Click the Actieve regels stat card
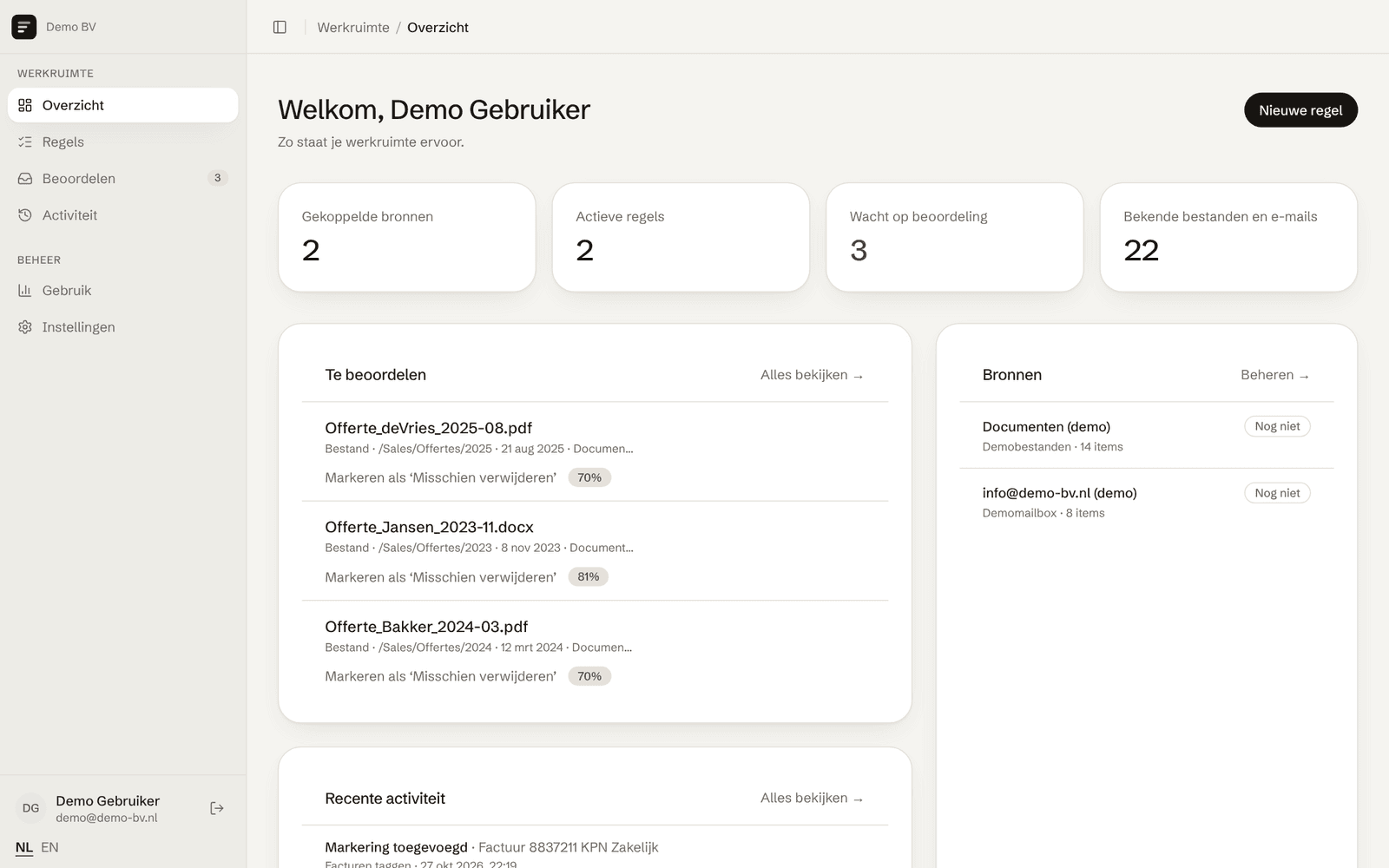Screen dimensions: 1389x868 (681, 237)
